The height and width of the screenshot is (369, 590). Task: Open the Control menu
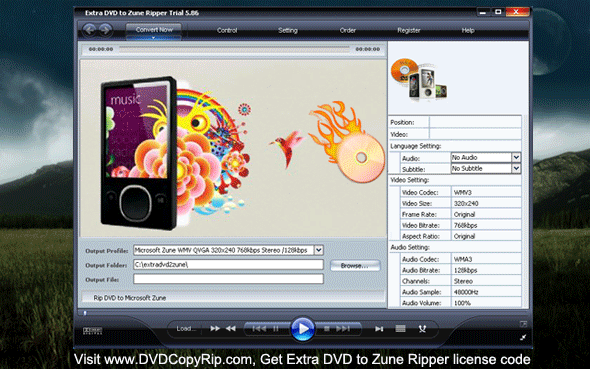(227, 30)
